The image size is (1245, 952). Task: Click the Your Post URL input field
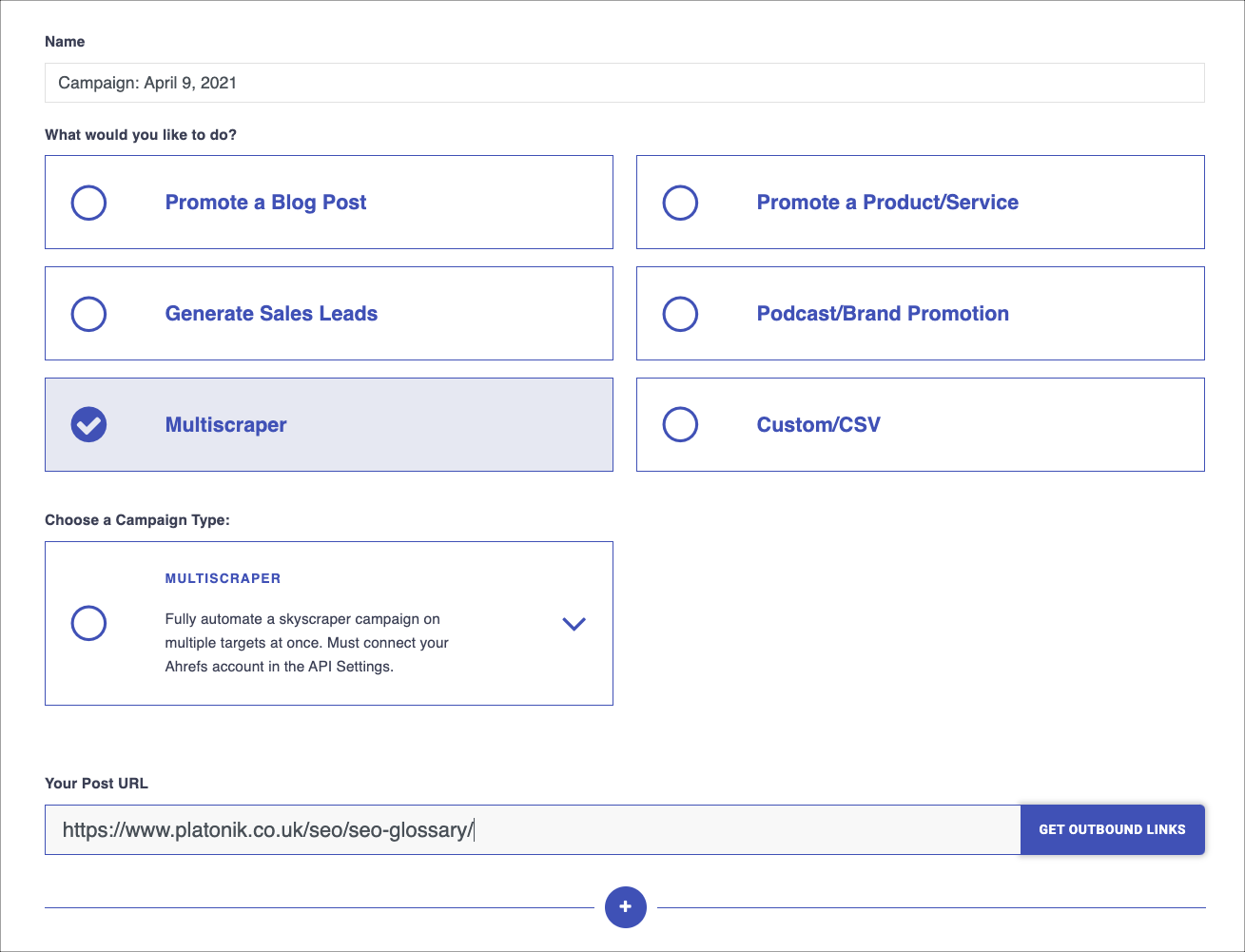(x=533, y=829)
